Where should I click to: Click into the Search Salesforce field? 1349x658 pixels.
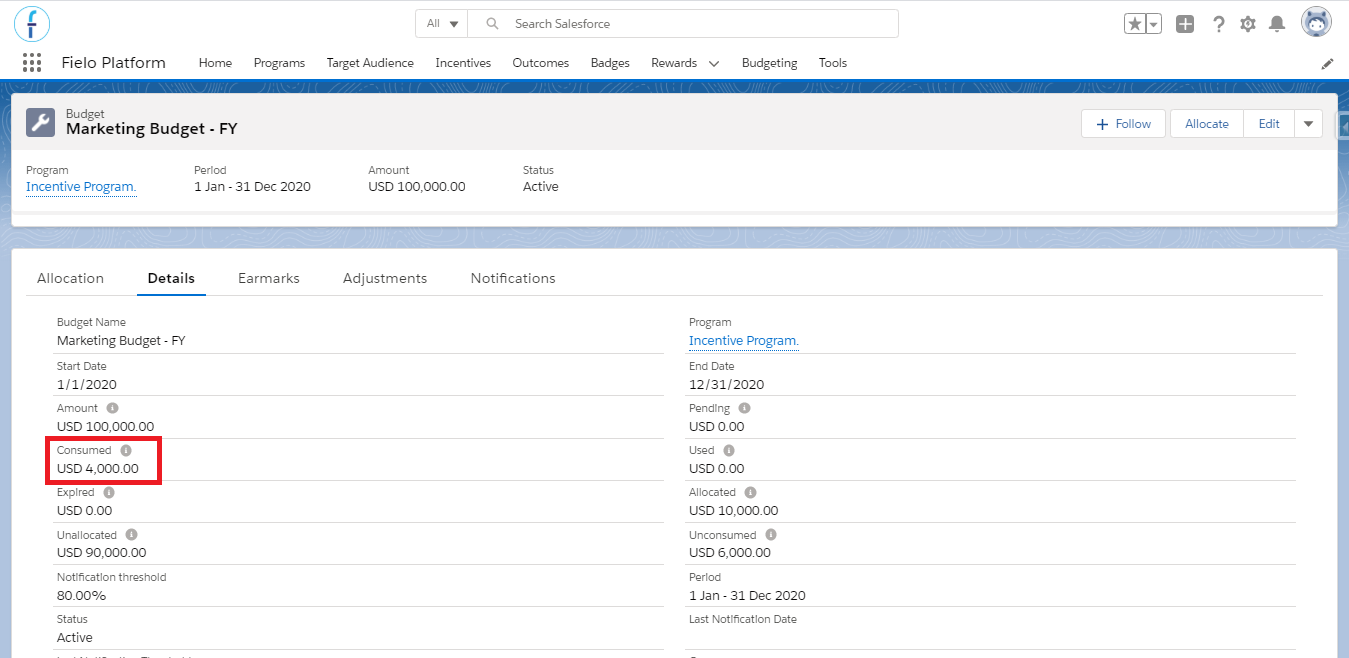683,24
